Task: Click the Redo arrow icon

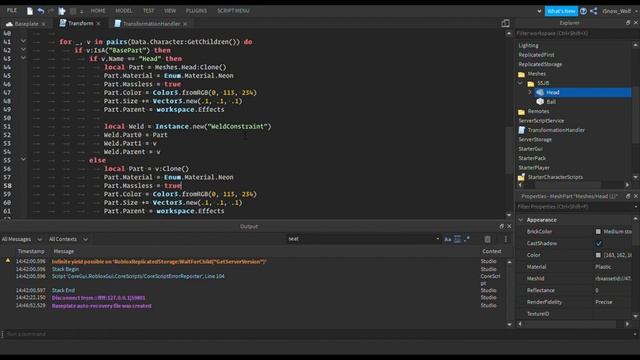Action: tap(51, 11)
